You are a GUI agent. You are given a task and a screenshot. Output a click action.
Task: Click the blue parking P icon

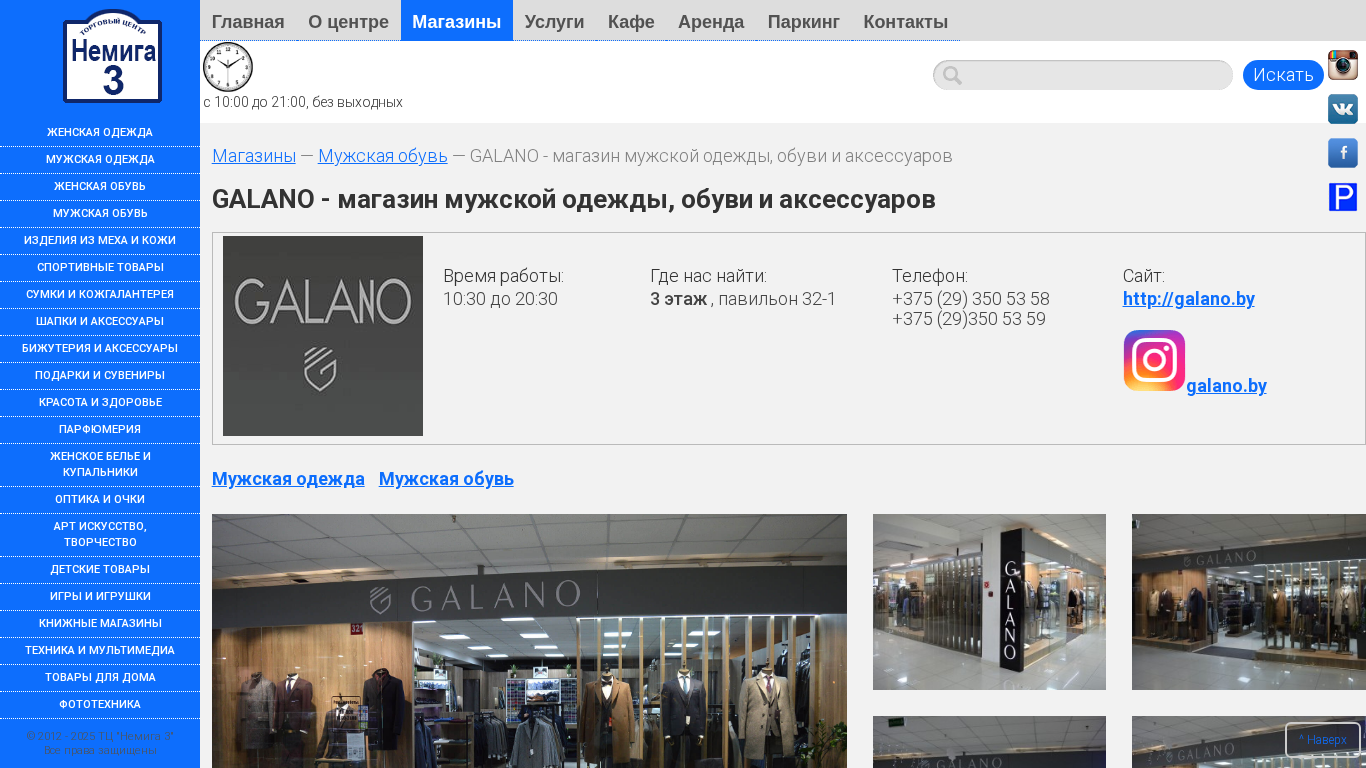1343,197
